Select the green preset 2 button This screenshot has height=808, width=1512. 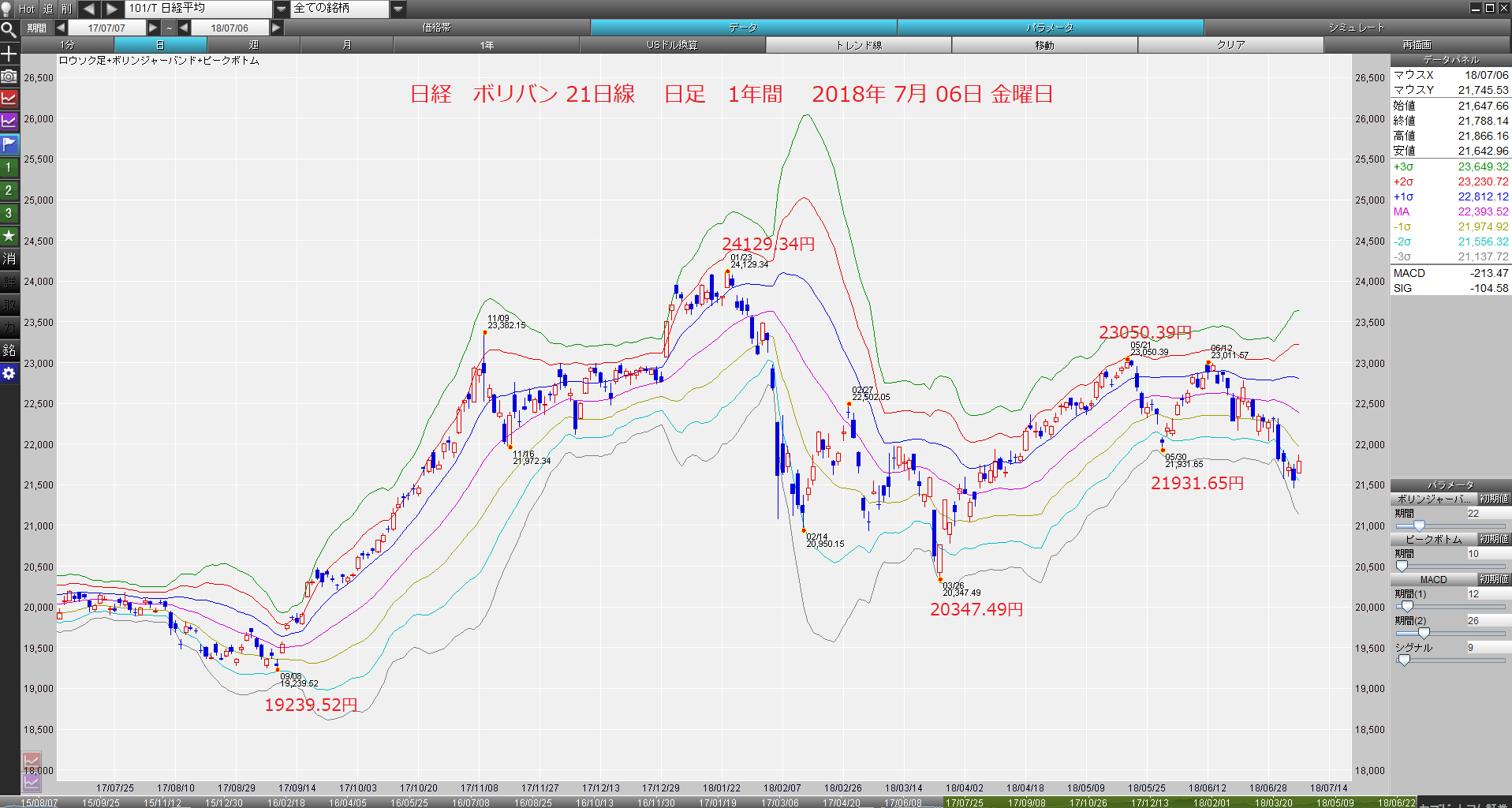(9, 190)
